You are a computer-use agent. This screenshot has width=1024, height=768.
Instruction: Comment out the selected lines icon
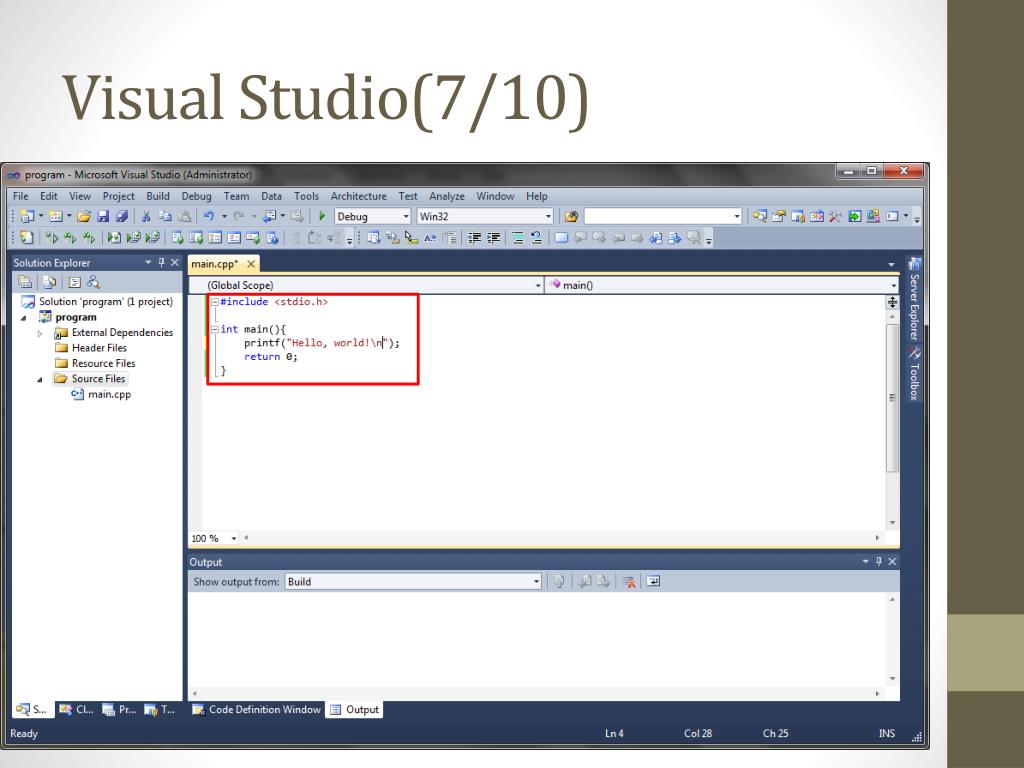tap(518, 238)
